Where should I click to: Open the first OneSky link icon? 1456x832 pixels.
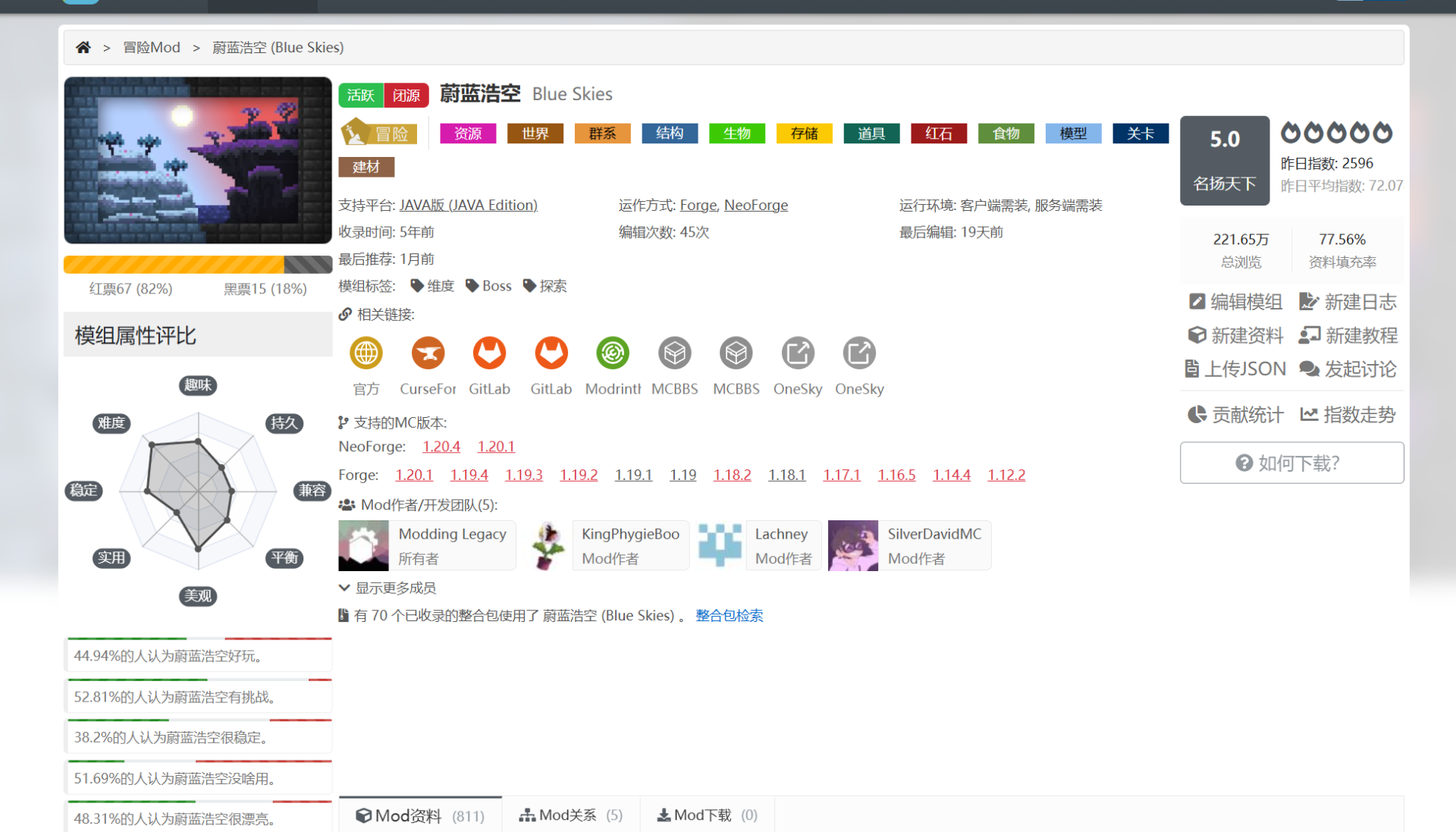click(798, 353)
